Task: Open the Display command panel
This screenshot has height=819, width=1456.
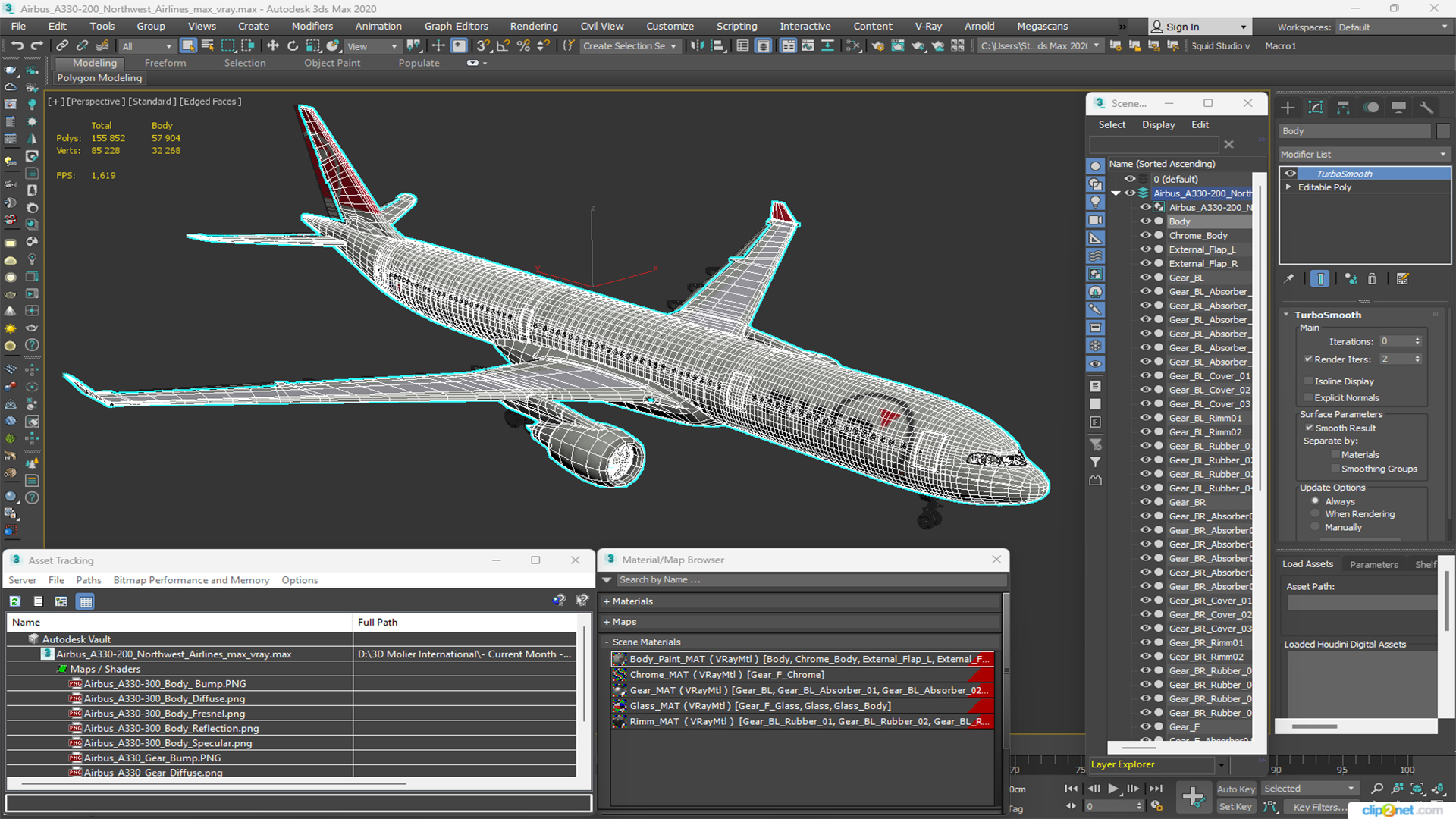Action: click(1398, 108)
